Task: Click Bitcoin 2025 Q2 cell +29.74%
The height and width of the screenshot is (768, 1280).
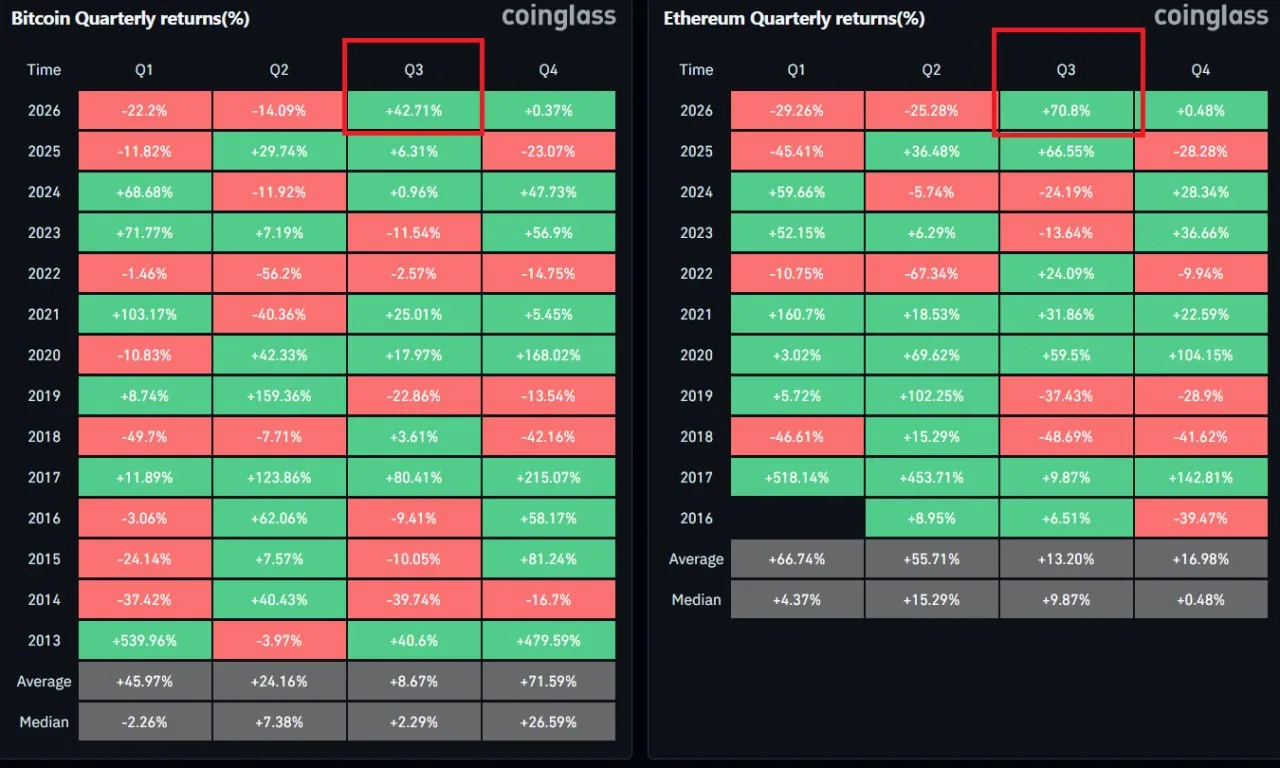Action: point(279,151)
